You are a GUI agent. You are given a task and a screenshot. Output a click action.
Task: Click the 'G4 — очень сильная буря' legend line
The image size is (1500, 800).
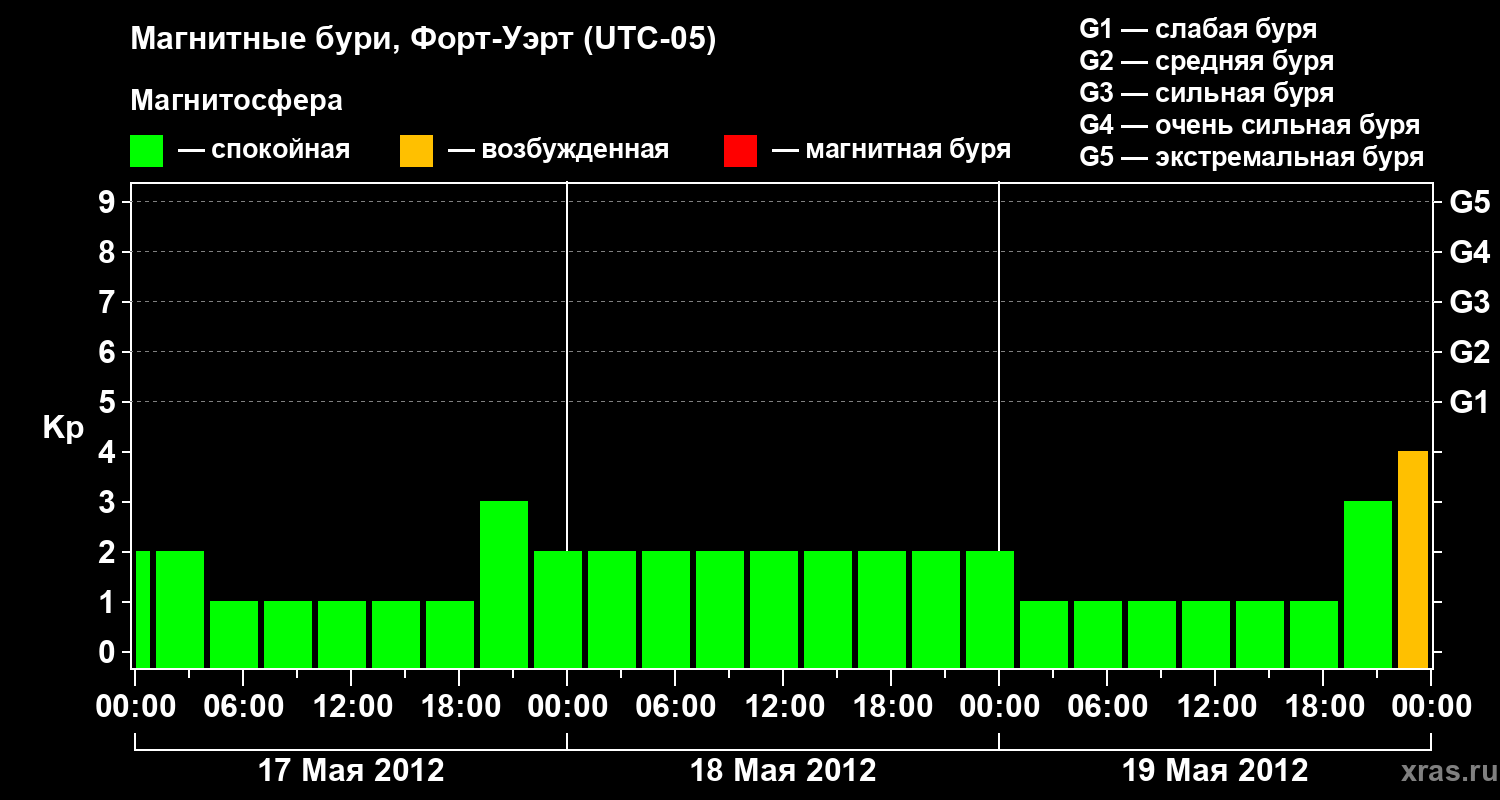[x=1250, y=125]
